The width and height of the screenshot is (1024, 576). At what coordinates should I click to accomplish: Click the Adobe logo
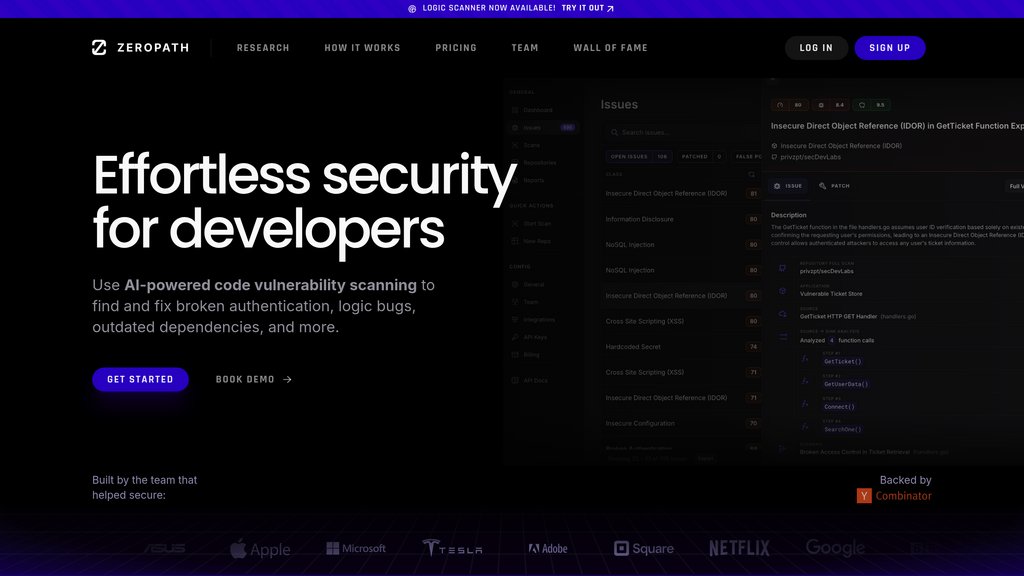tap(548, 549)
